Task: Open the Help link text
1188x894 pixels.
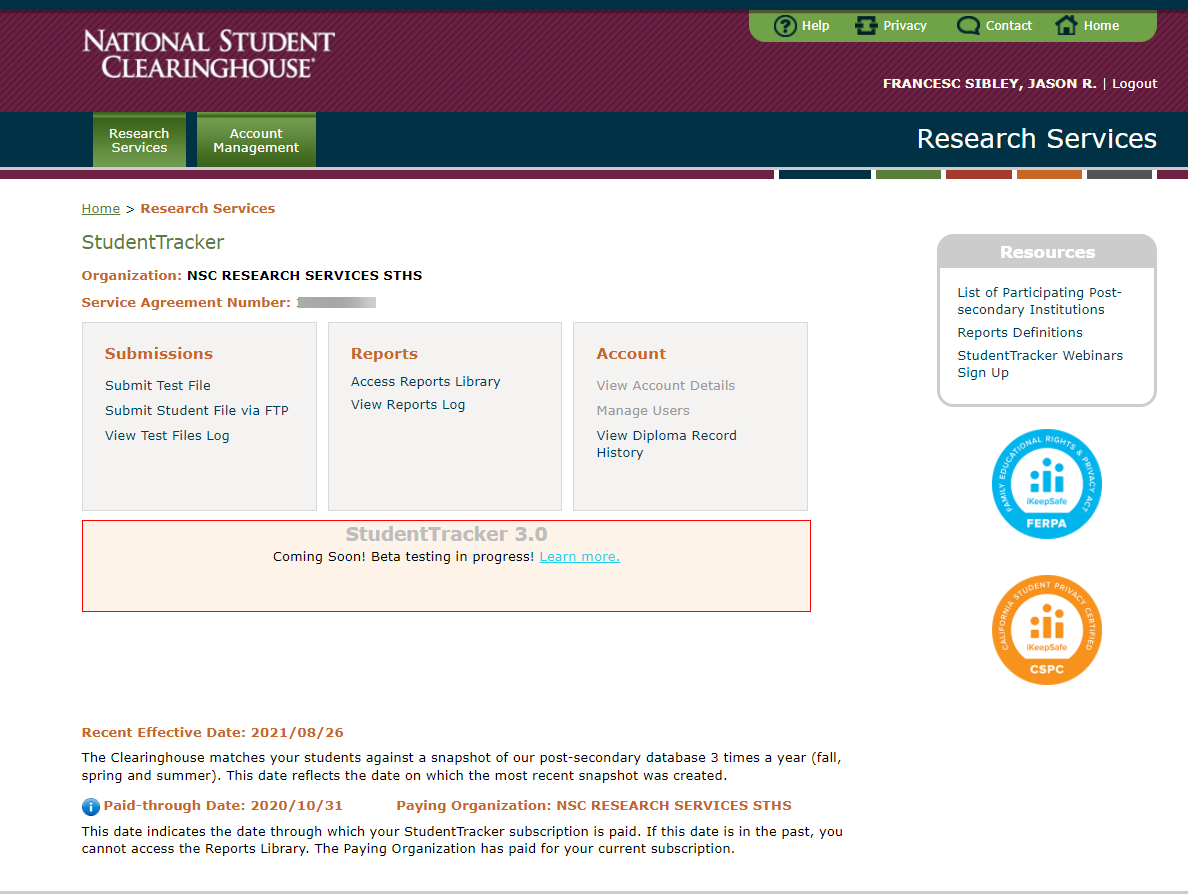Action: point(815,26)
